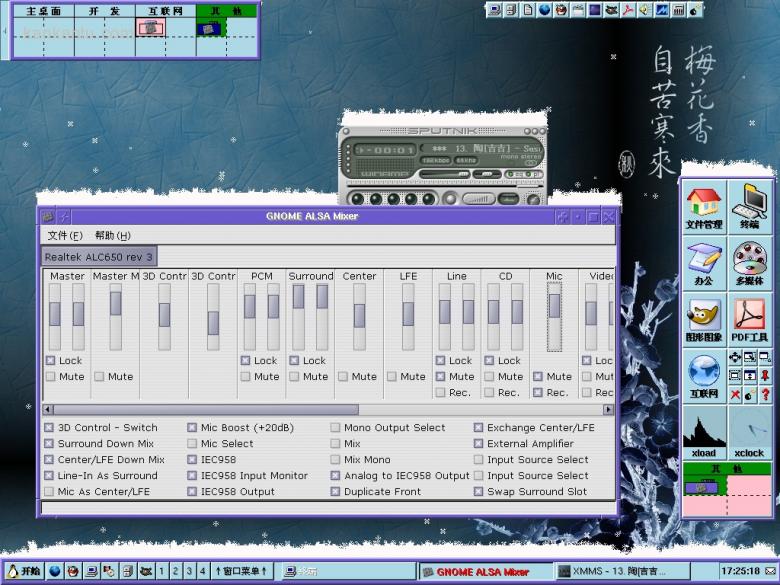Open the 帮助(H) menu

112,235
